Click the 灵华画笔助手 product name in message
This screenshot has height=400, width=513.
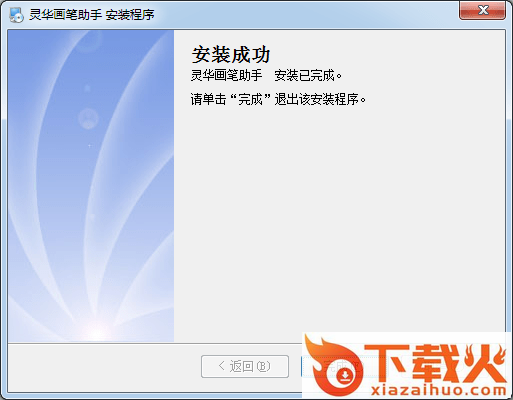tap(226, 76)
